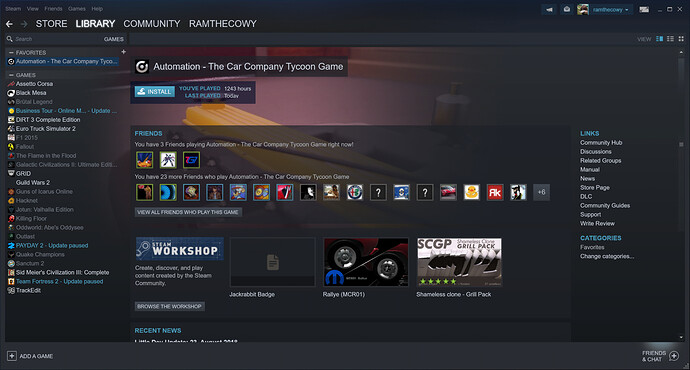Select Euro Truck Simulator 2
Image resolution: width=690 pixels, height=370 pixels.
click(46, 128)
